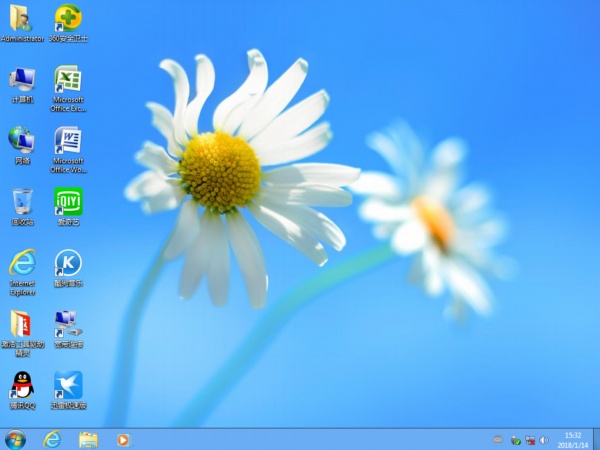Screen dimensions: 600x450
Task: Open the Windows Start menu
Action: [x=16, y=439]
